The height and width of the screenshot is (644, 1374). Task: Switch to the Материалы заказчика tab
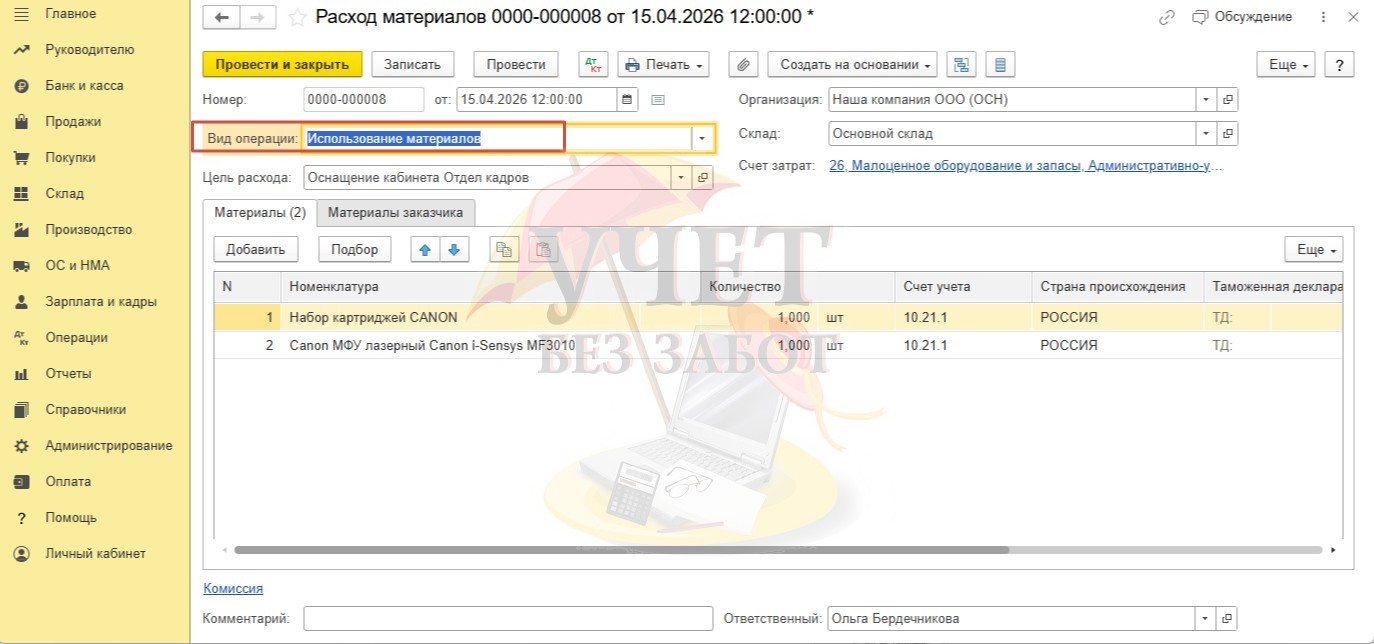click(395, 213)
